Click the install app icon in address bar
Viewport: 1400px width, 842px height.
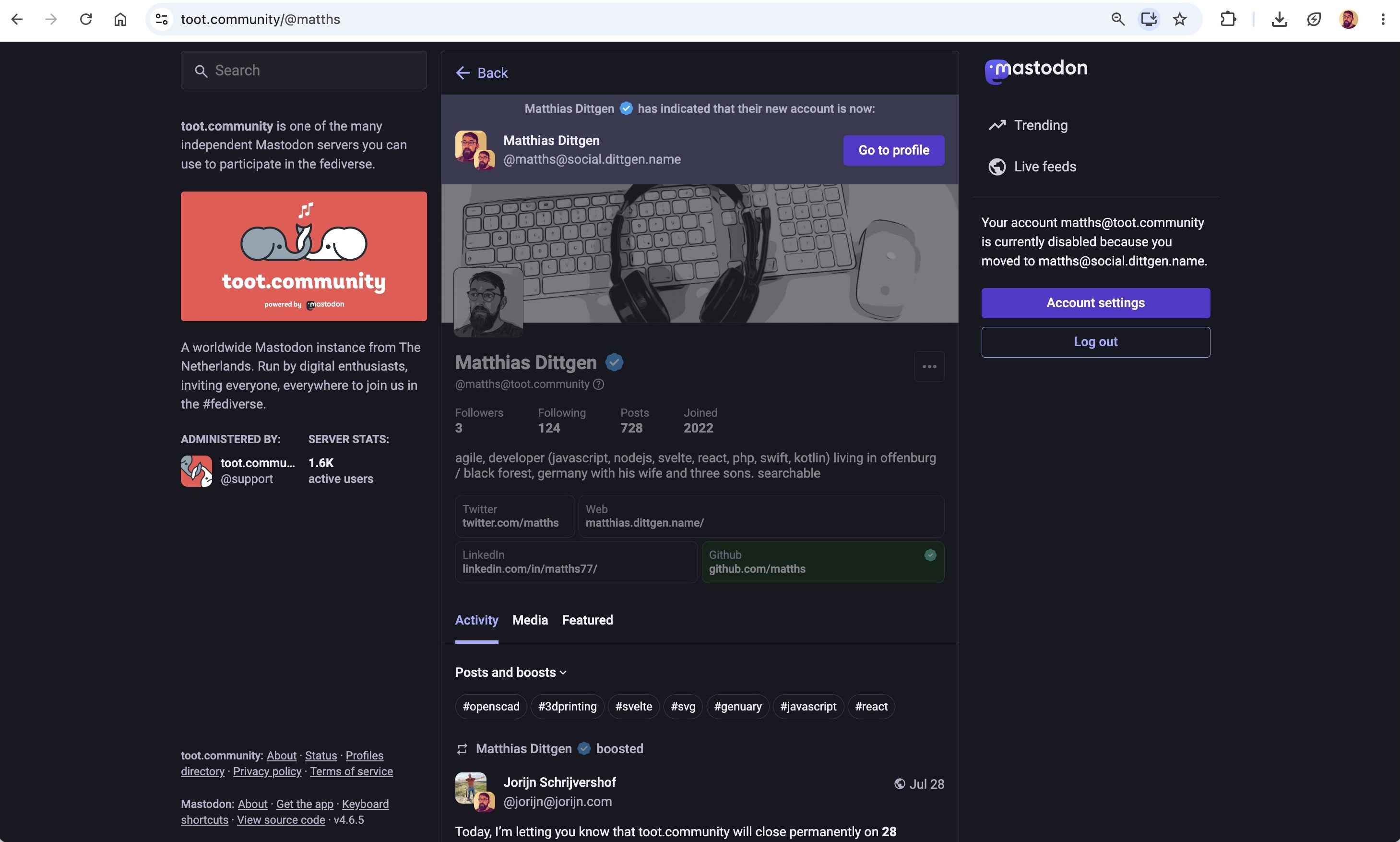(1148, 19)
